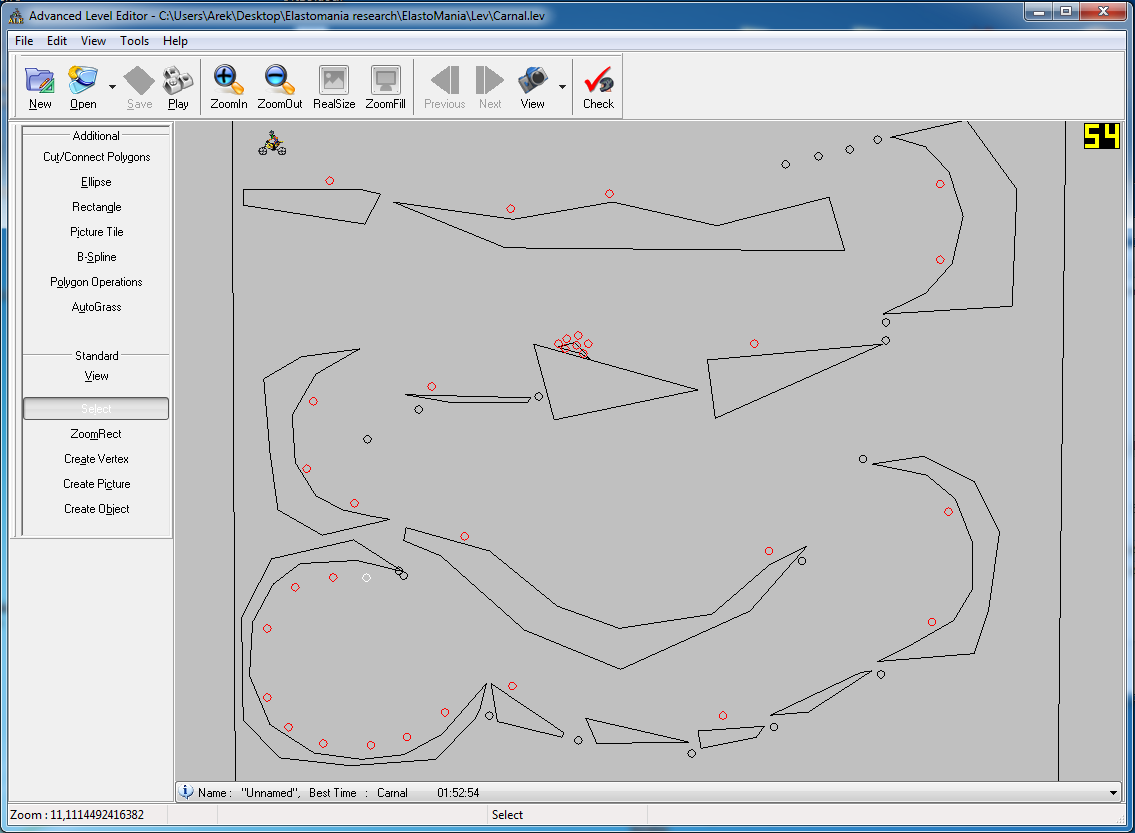Open the Edit menu
Screen dimensions: 1135x833
pos(57,41)
